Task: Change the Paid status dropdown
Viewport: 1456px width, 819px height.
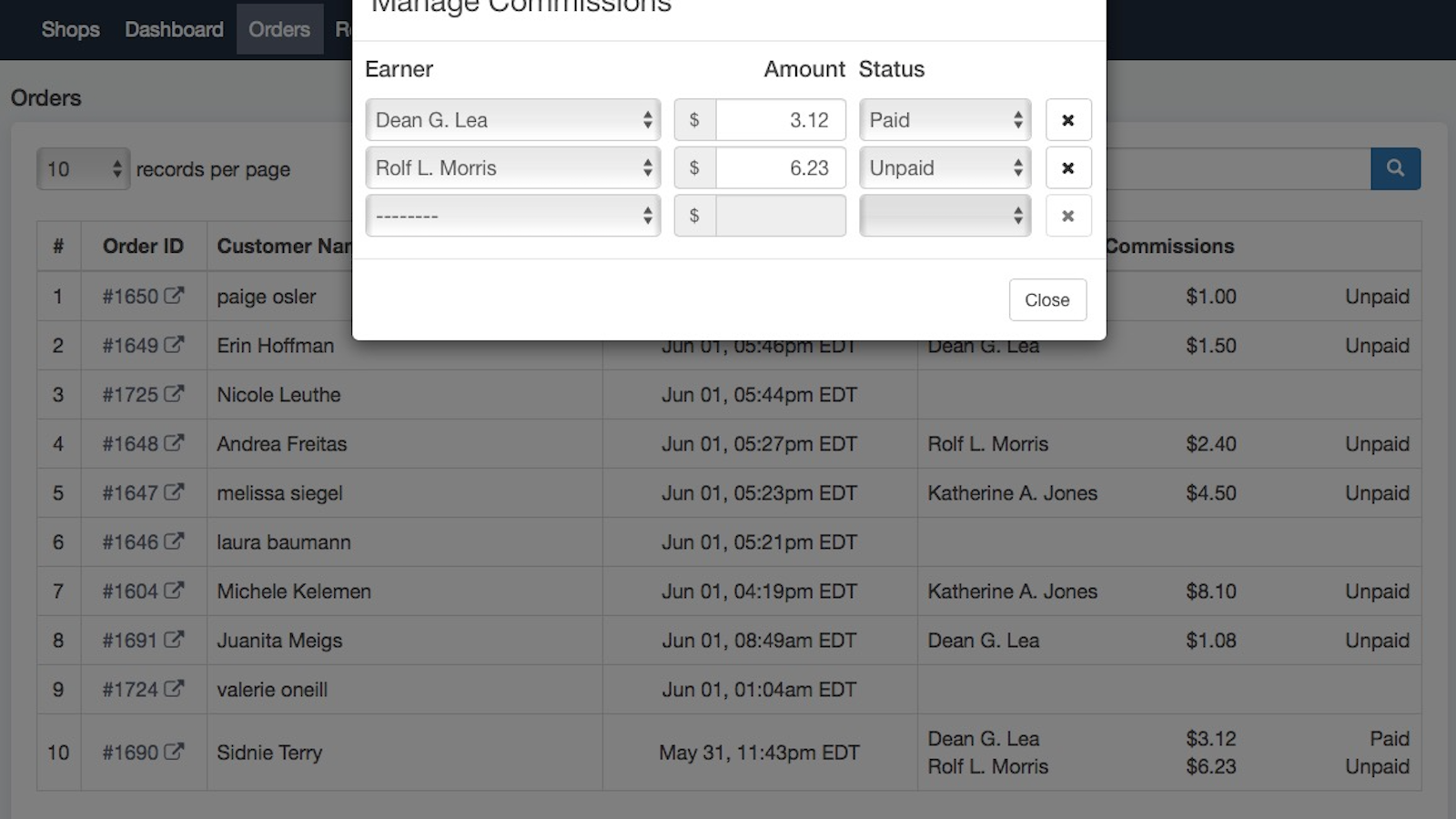Action: point(945,120)
